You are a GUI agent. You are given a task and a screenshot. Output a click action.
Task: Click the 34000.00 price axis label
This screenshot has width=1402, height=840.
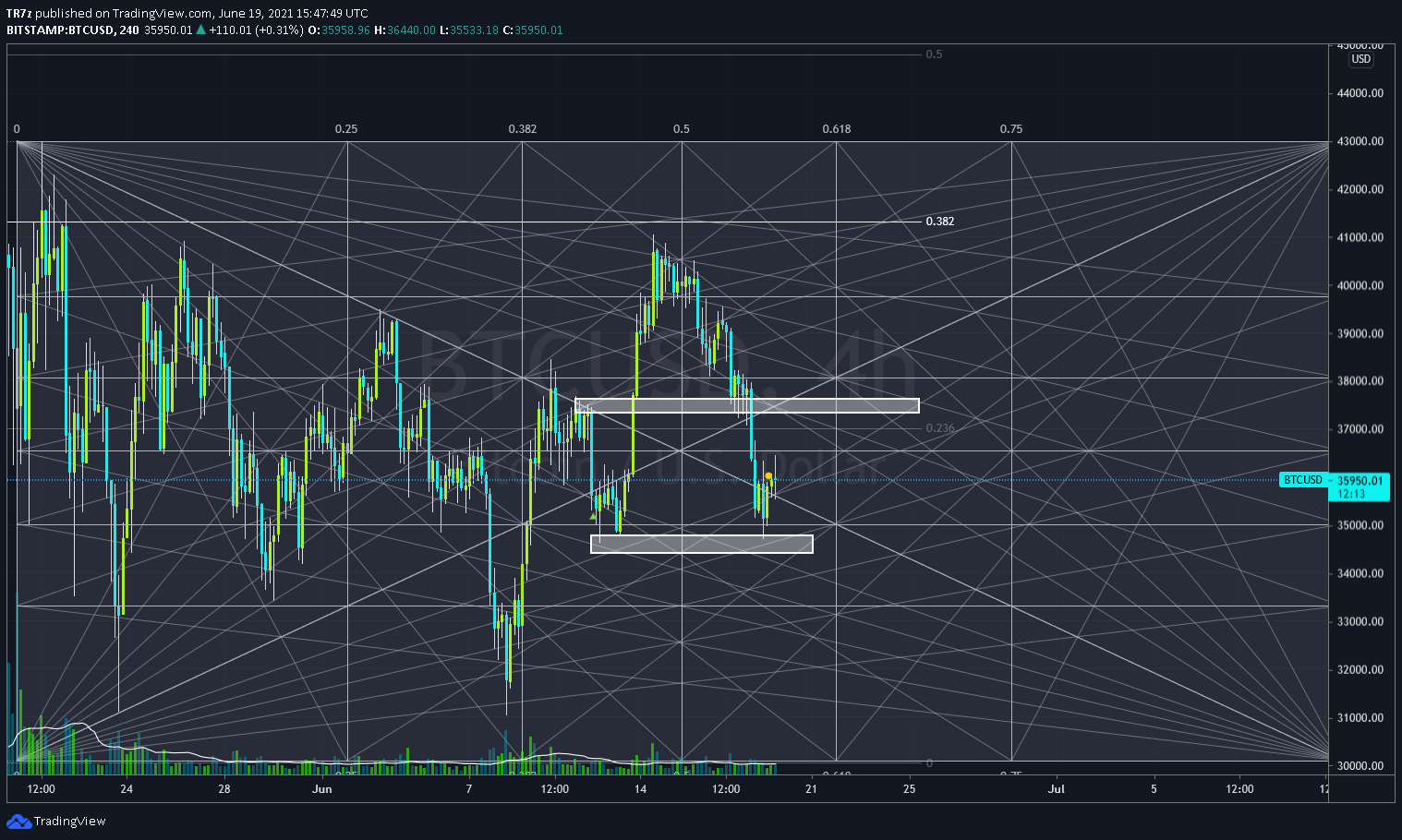pyautogui.click(x=1360, y=573)
